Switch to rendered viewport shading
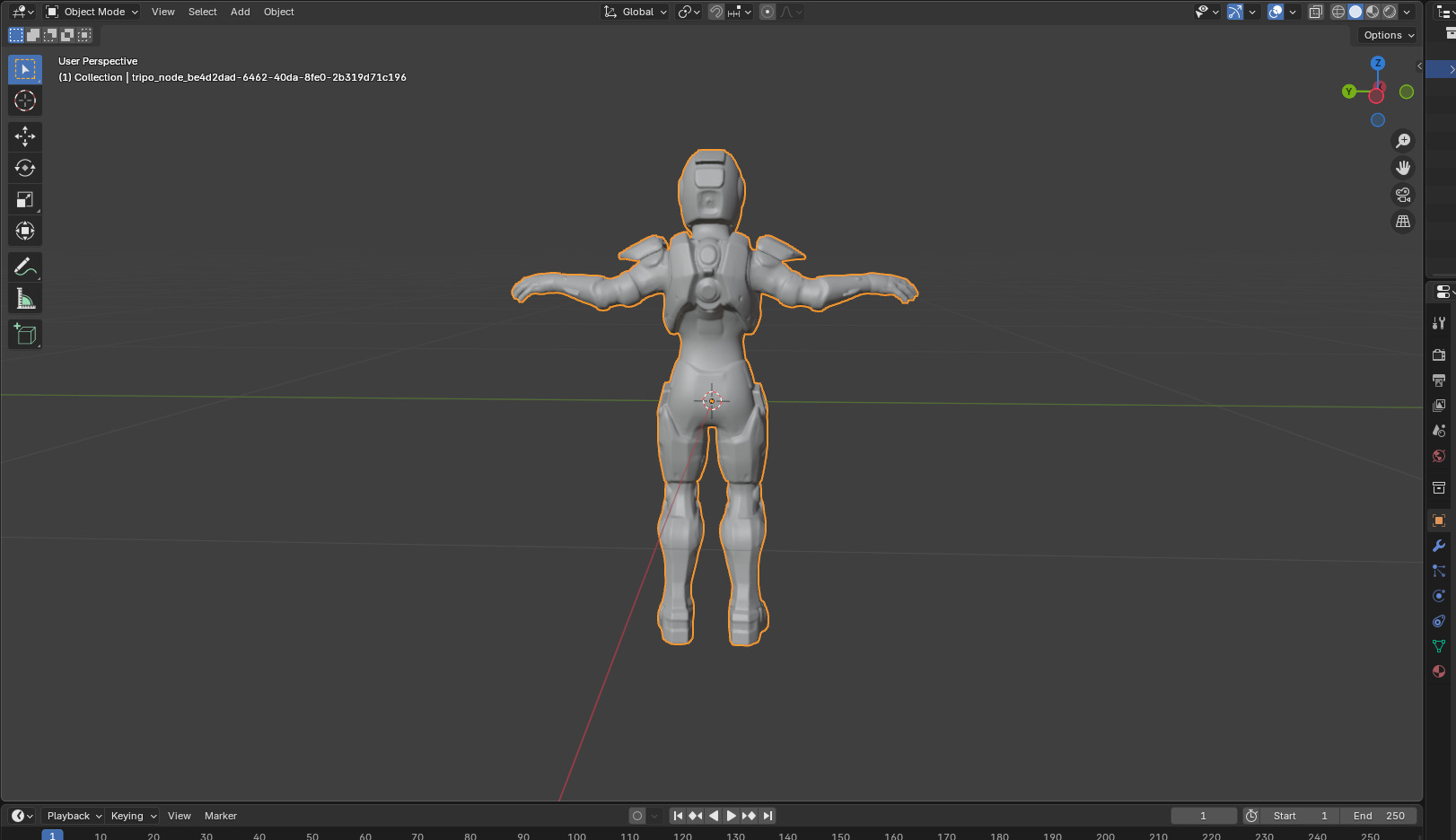1456x840 pixels. pyautogui.click(x=1390, y=12)
